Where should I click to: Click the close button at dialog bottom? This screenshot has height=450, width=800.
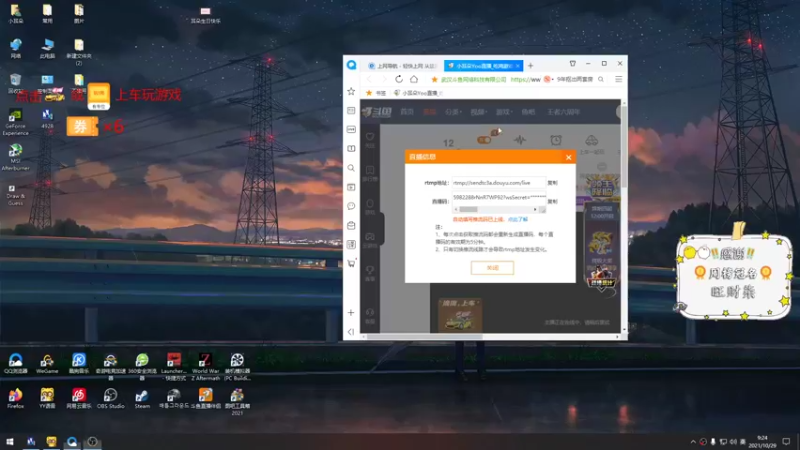click(x=492, y=268)
